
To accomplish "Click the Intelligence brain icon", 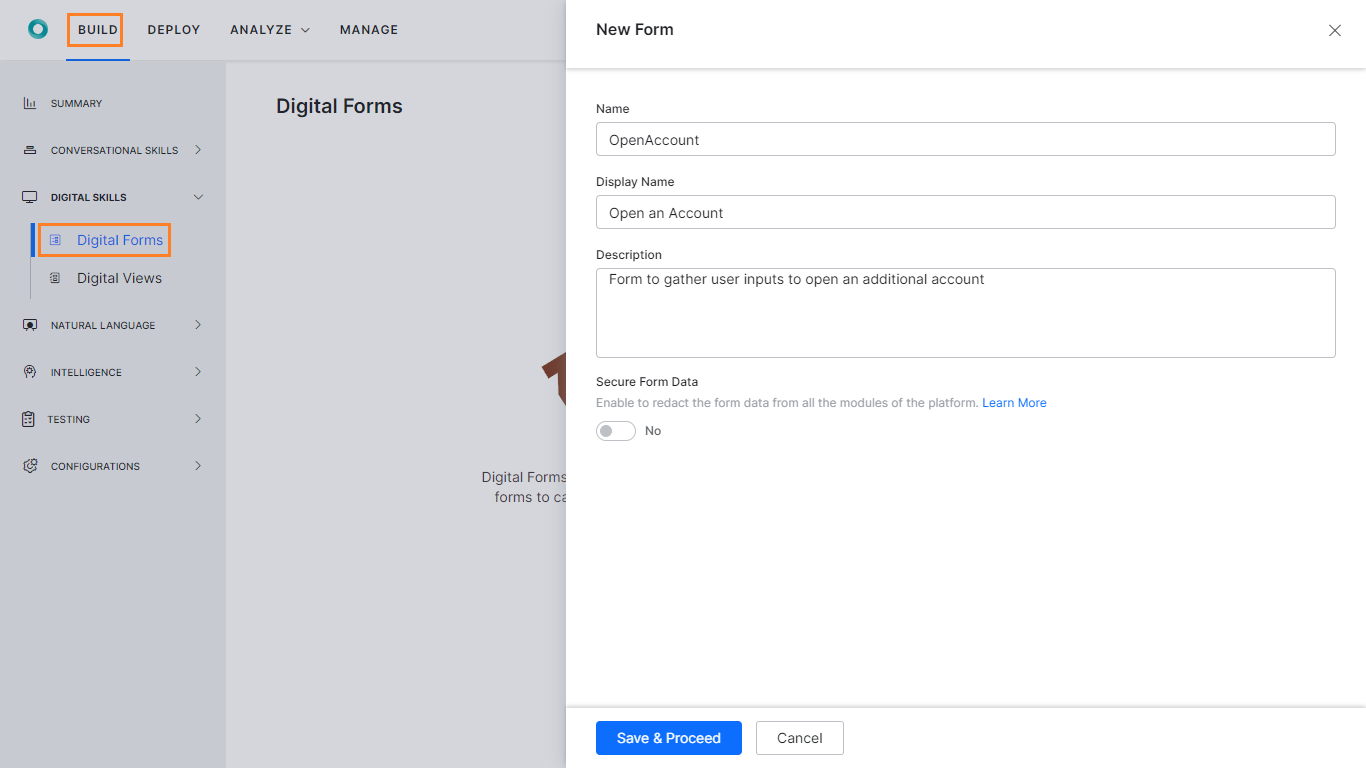I will [x=29, y=371].
